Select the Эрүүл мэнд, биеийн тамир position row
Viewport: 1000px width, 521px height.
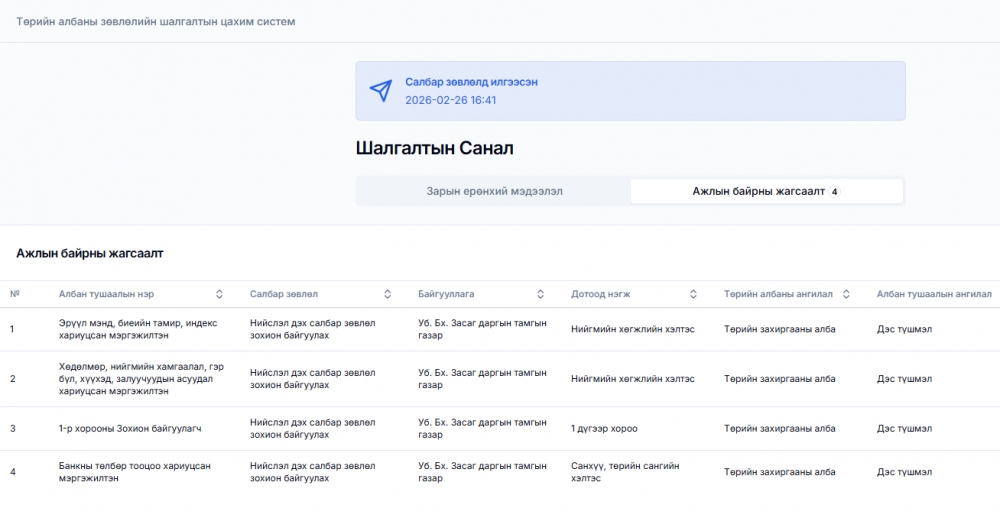click(x=500, y=329)
